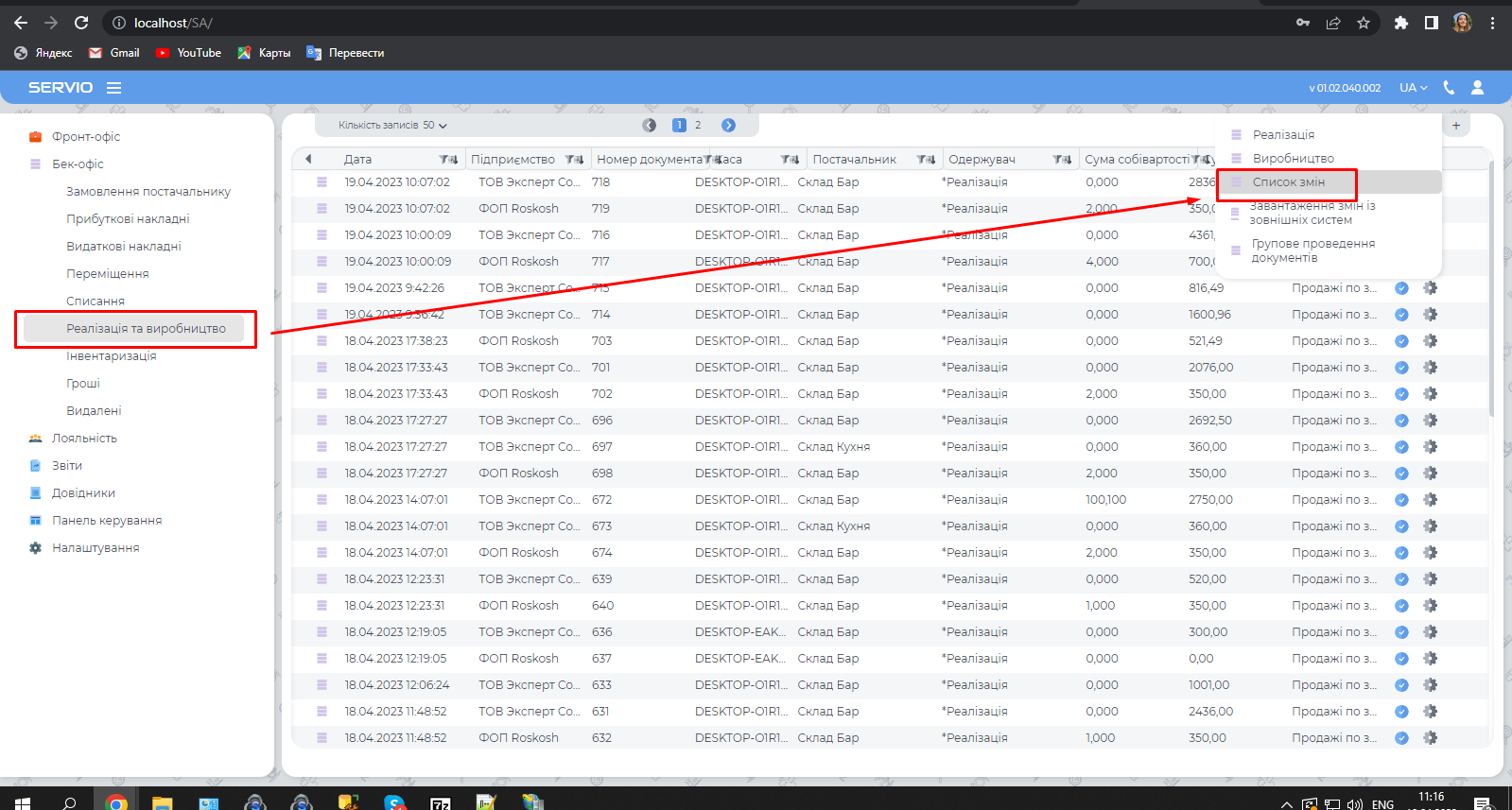The image size is (1512, 810).
Task: Open Інвентаризація in the sidebar
Action: click(111, 356)
